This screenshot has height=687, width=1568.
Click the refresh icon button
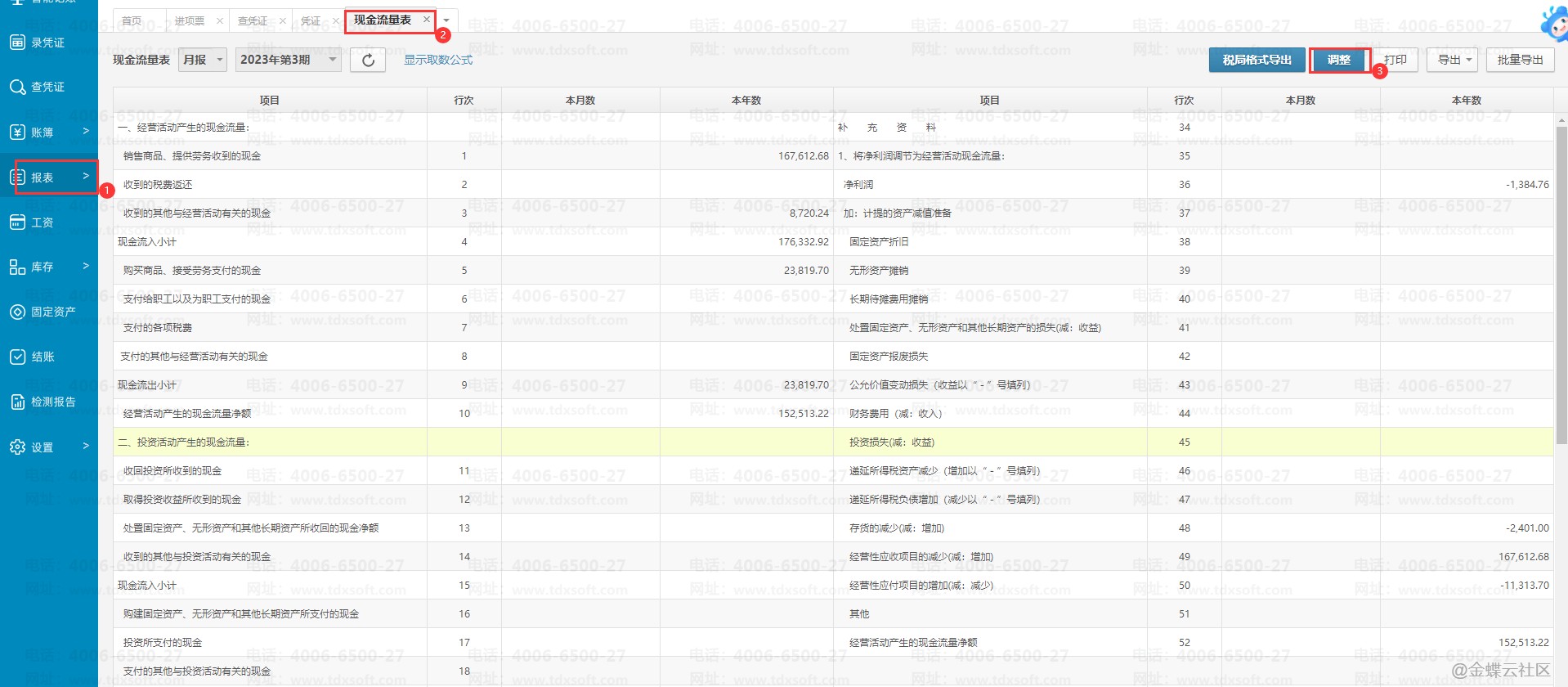368,60
